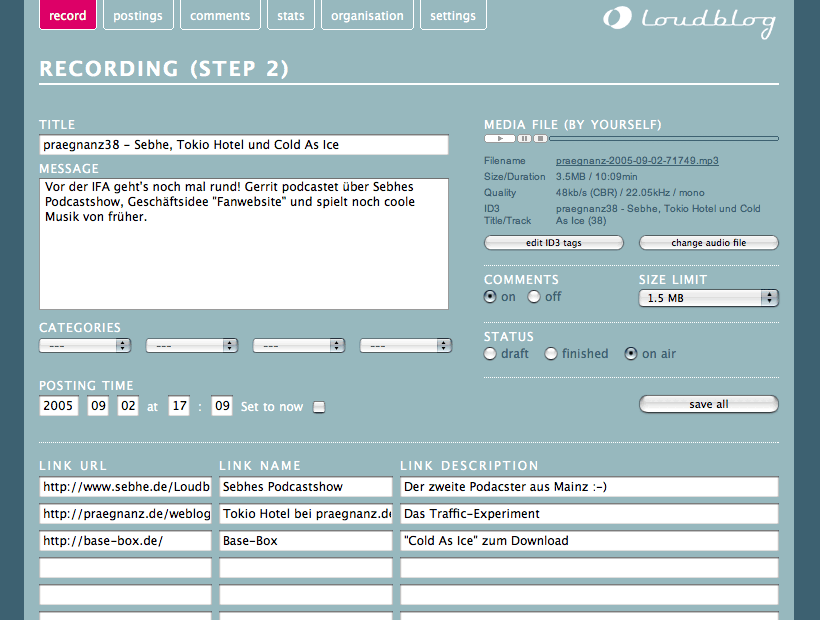Open the fourth Categories dropdown

click(x=406, y=346)
